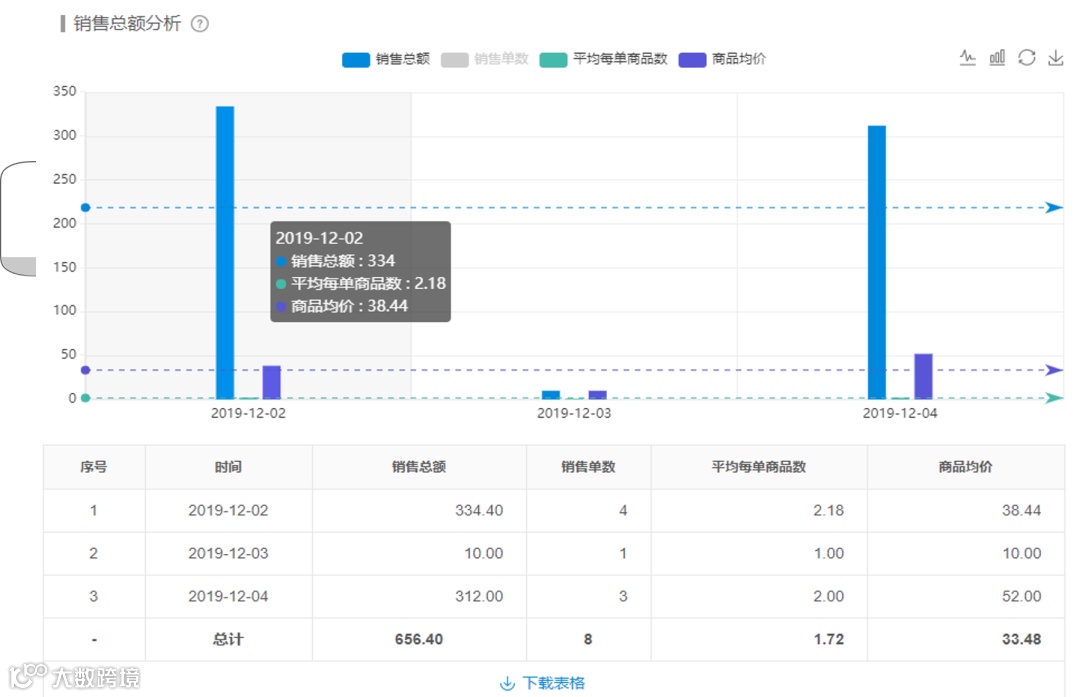Click the 销售总额 table column header
This screenshot has height=697, width=1080.
pyautogui.click(x=419, y=467)
